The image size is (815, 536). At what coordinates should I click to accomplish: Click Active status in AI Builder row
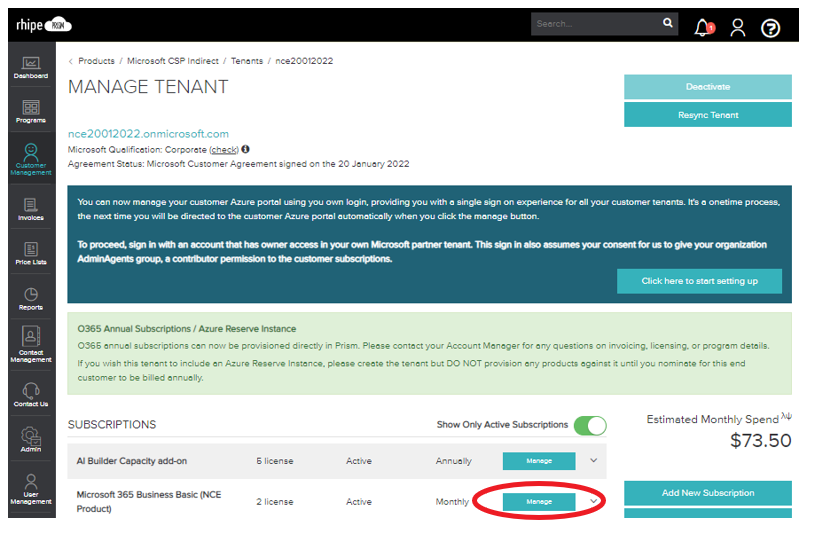click(359, 461)
